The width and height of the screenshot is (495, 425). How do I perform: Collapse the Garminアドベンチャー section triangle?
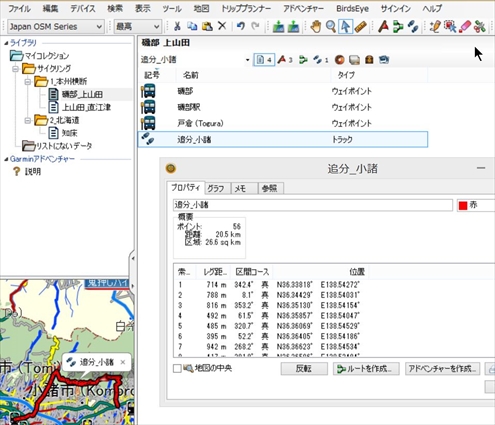point(6,159)
